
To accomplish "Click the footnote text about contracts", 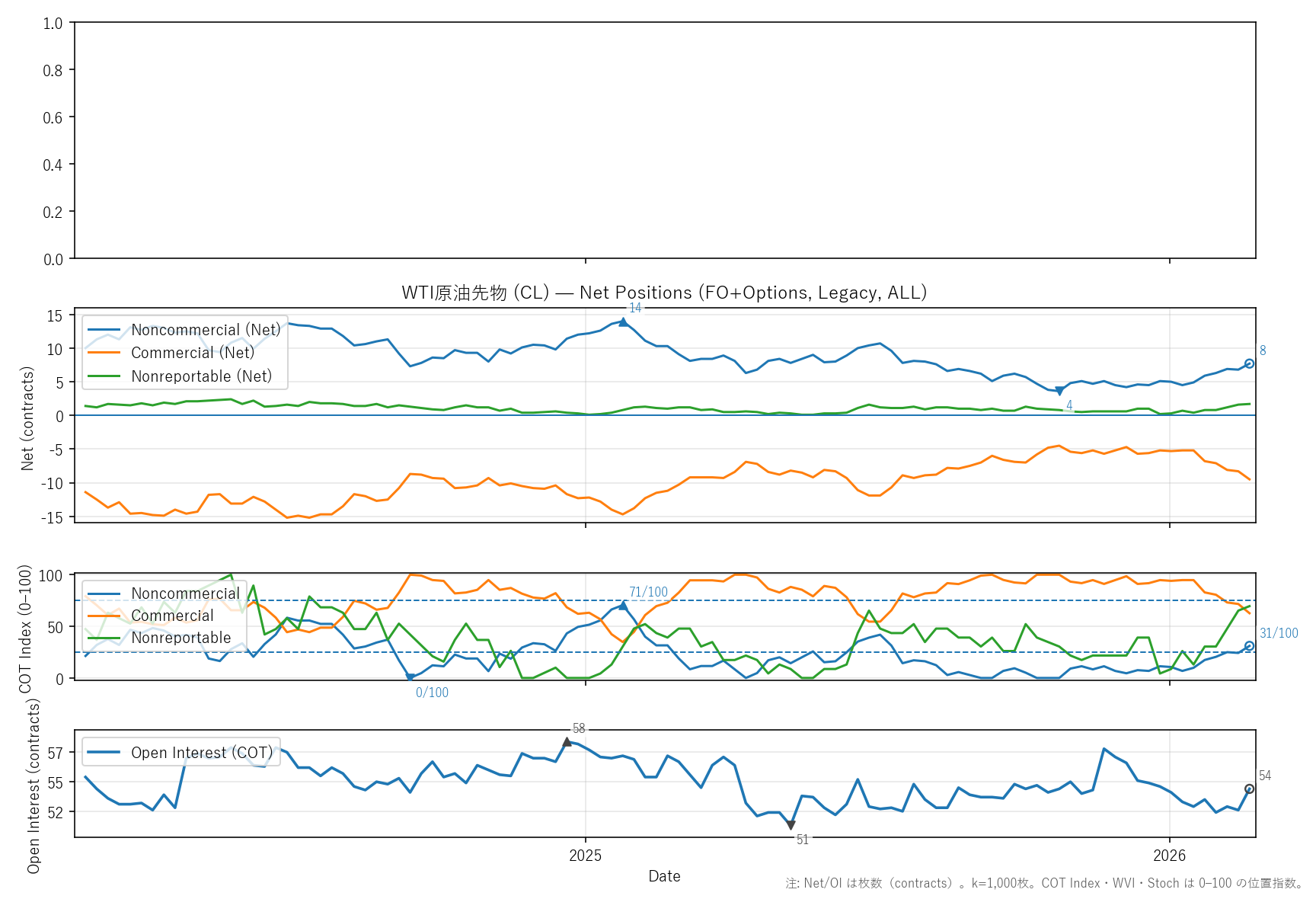I will pos(1043,884).
